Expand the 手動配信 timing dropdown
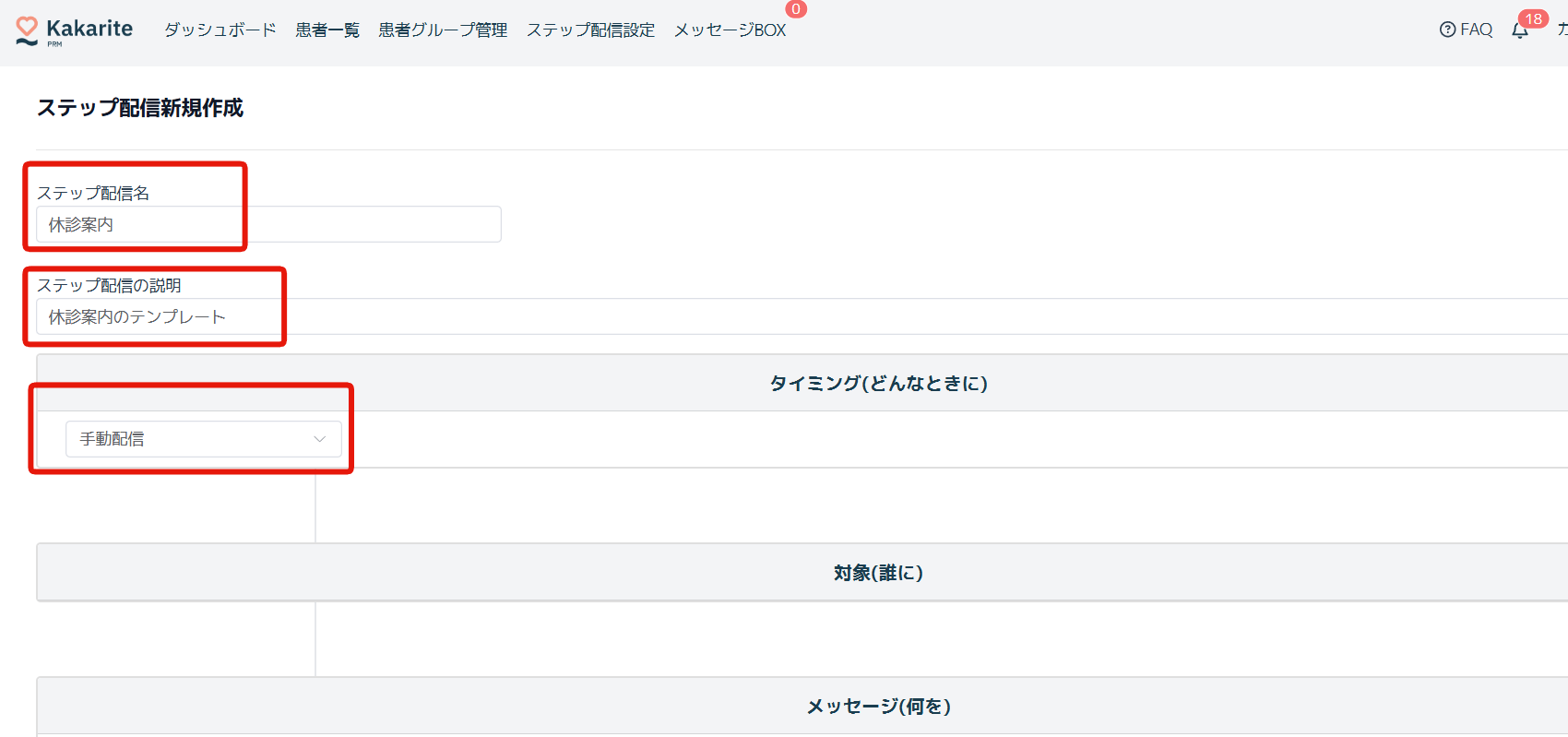 pyautogui.click(x=203, y=439)
